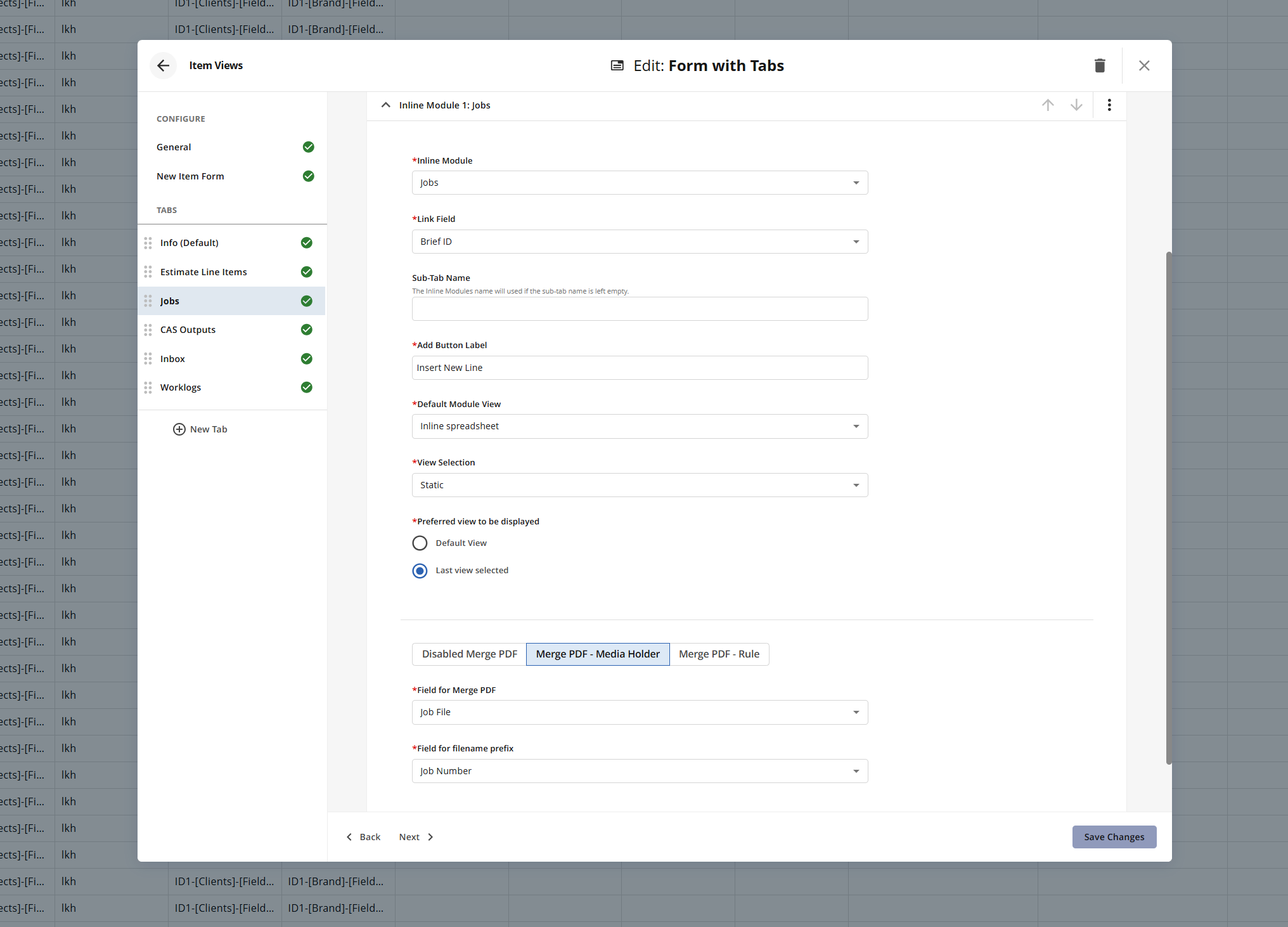This screenshot has width=1288, height=927.
Task: Select the Default View radio option
Action: click(x=420, y=543)
